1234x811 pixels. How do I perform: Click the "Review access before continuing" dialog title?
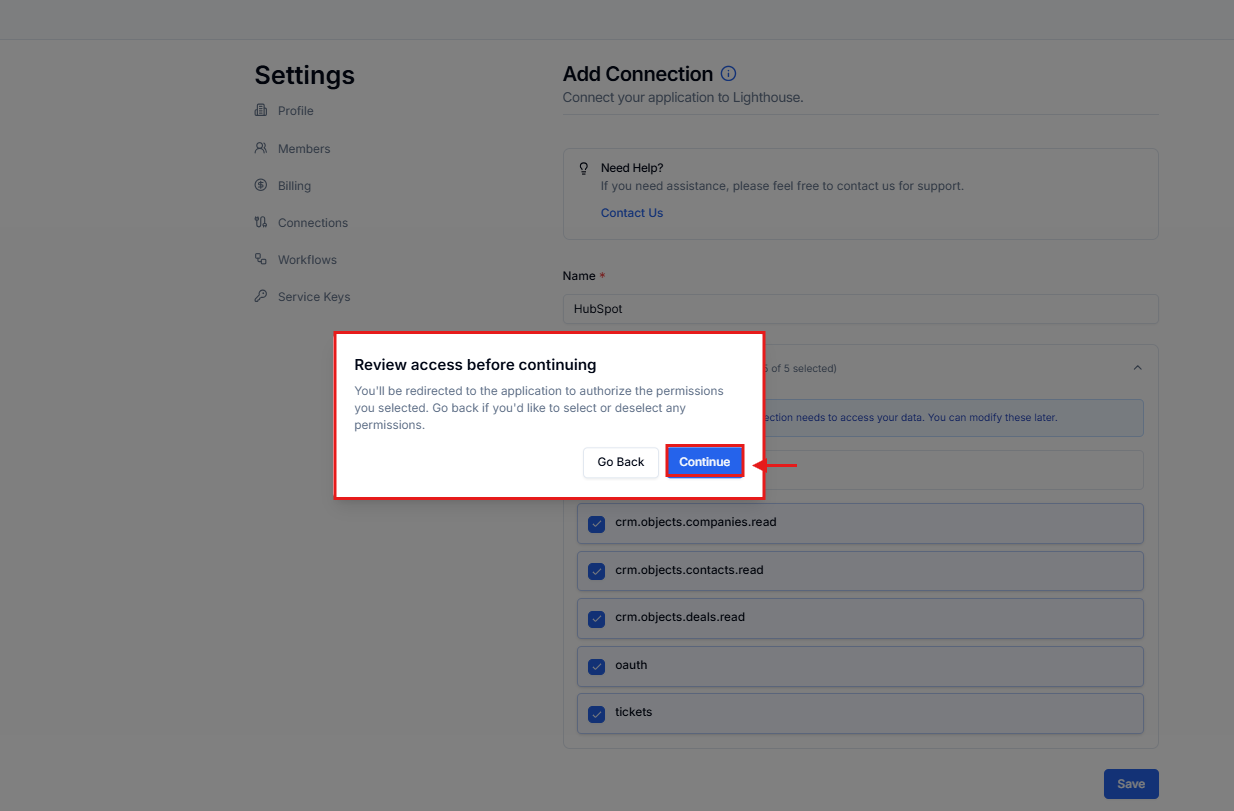click(475, 364)
